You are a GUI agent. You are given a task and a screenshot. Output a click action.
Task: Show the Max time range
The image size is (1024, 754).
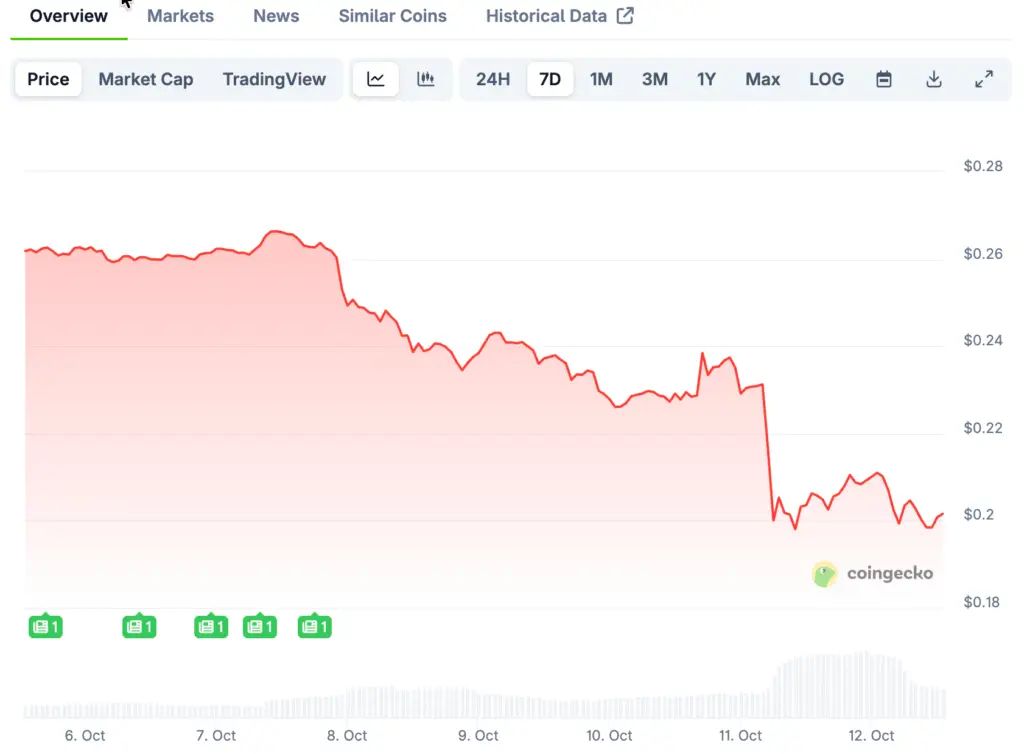tap(762, 80)
